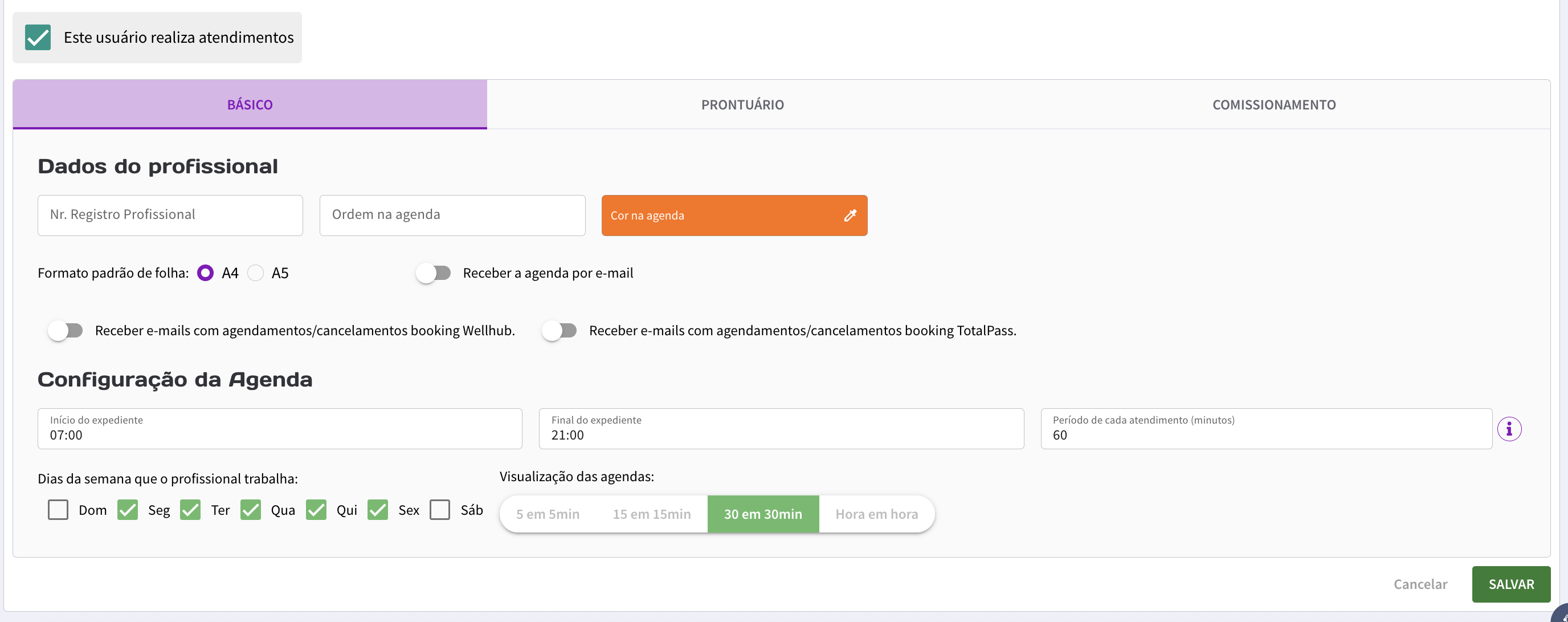Click the Cancelar link
Viewport: 1568px width, 622px height.
pos(1419,584)
